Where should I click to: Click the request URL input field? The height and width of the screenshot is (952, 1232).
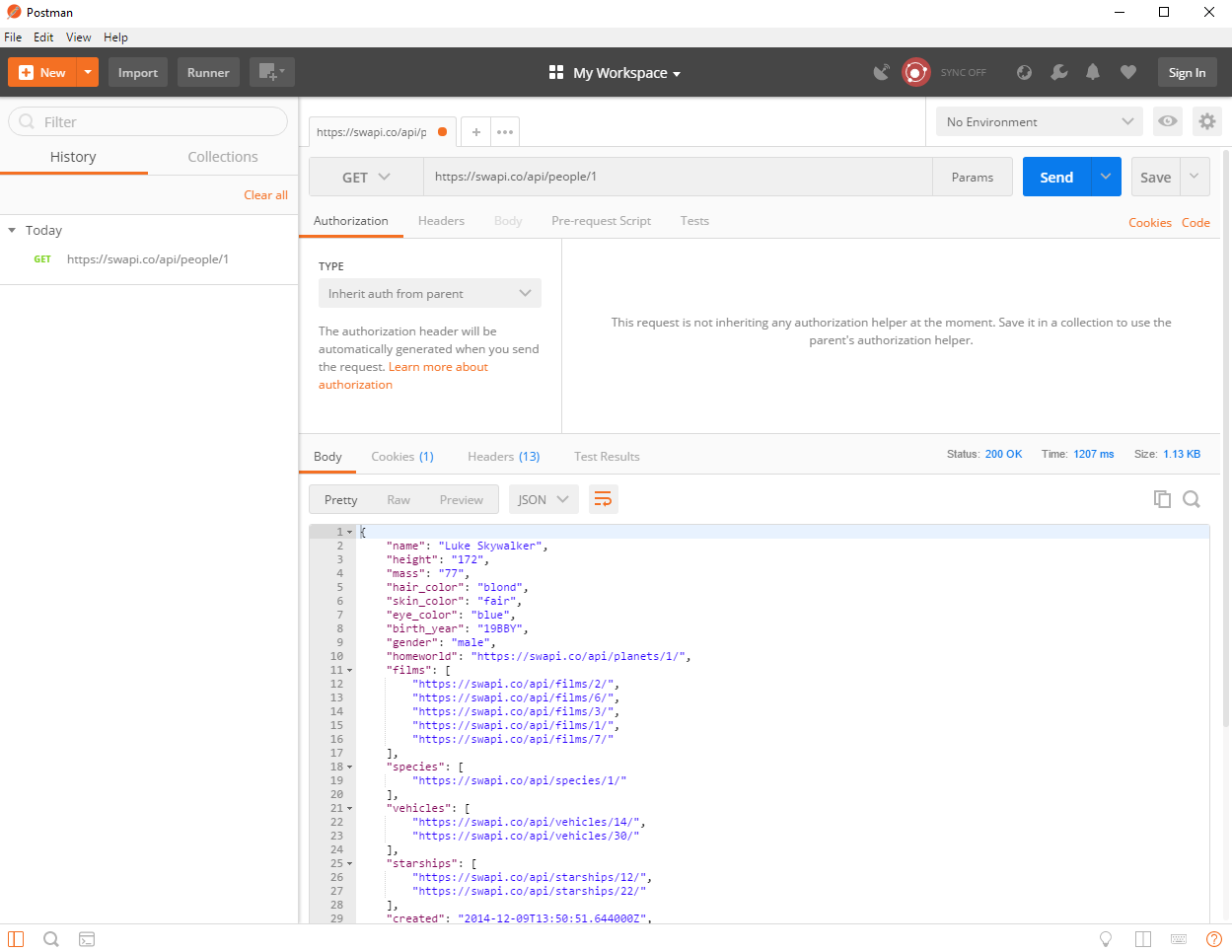pos(679,177)
